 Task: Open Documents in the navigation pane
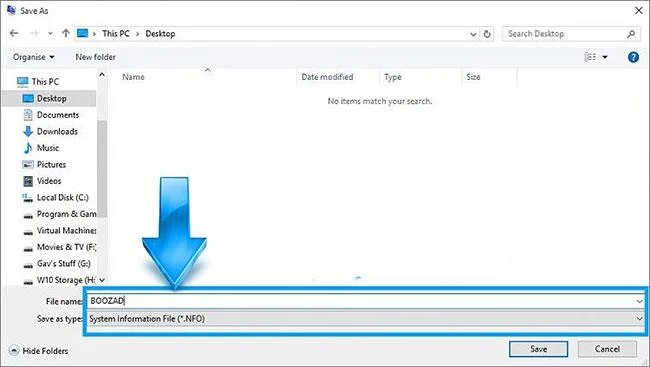58,115
